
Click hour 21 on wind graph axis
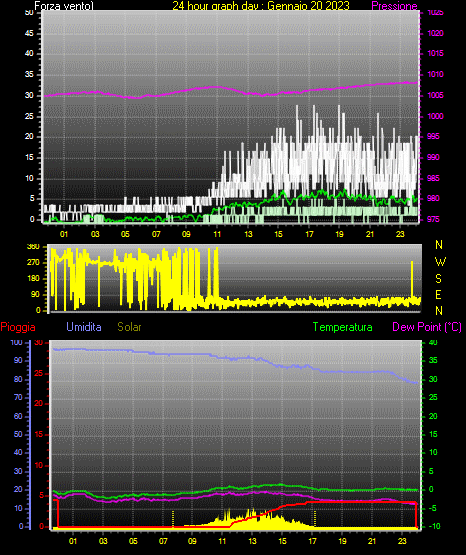[x=370, y=234]
